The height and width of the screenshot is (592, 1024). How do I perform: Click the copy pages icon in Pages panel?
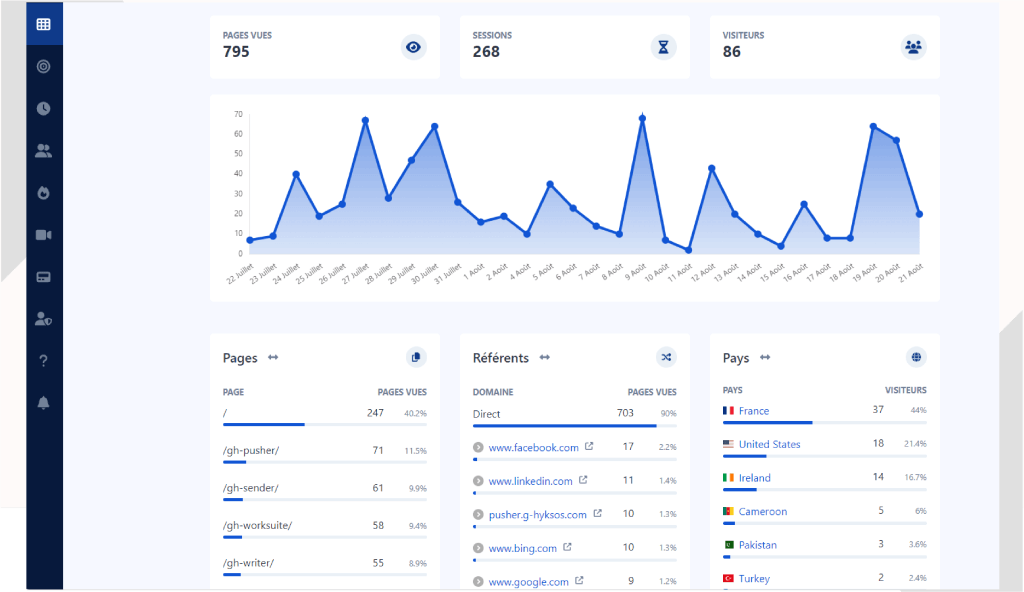click(416, 357)
